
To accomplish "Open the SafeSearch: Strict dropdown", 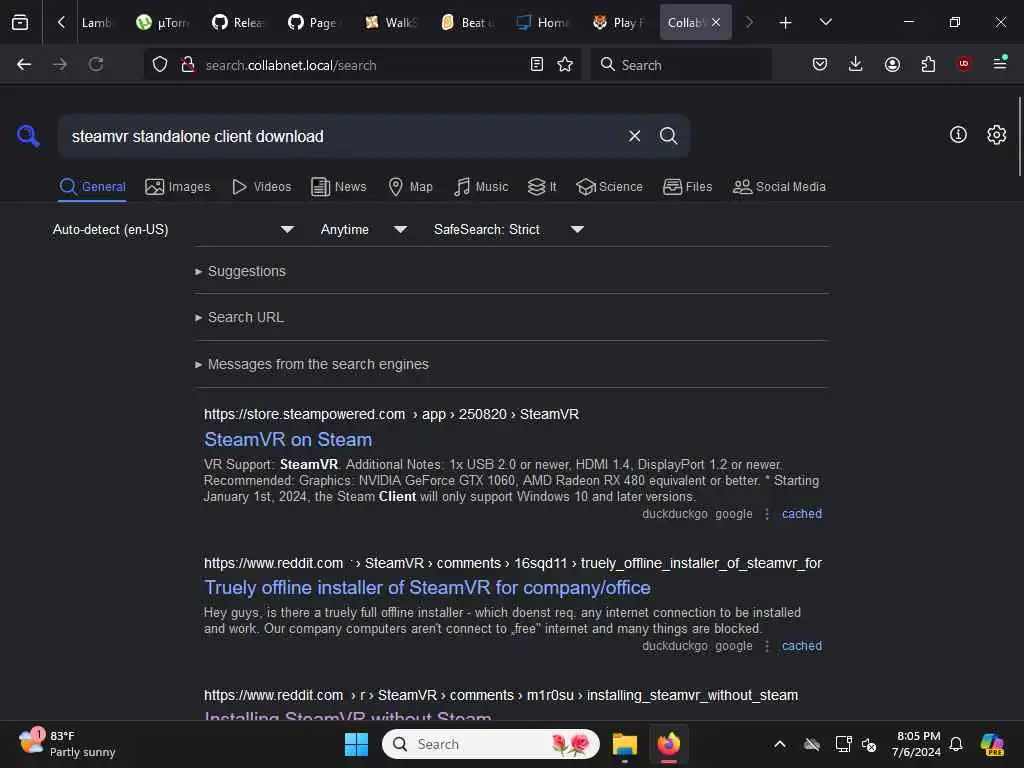I will tap(509, 229).
